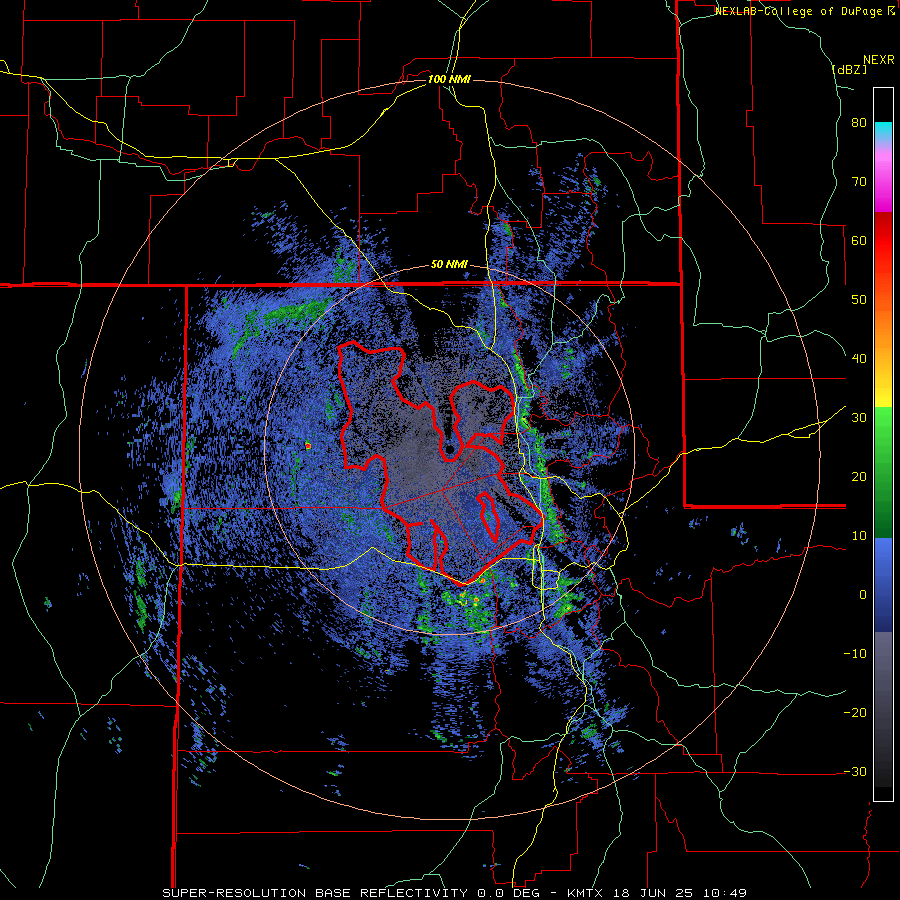Click the 40 value on dBZ scale

859,359
